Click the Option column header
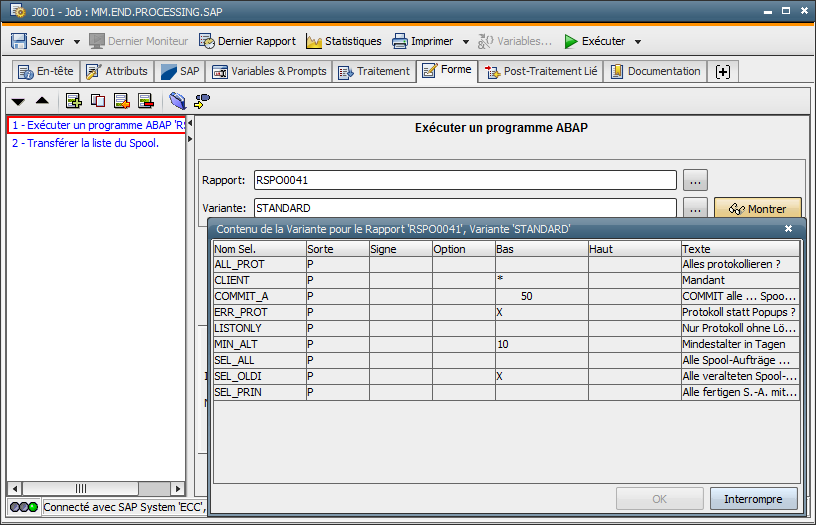The width and height of the screenshot is (816, 525). click(464, 249)
